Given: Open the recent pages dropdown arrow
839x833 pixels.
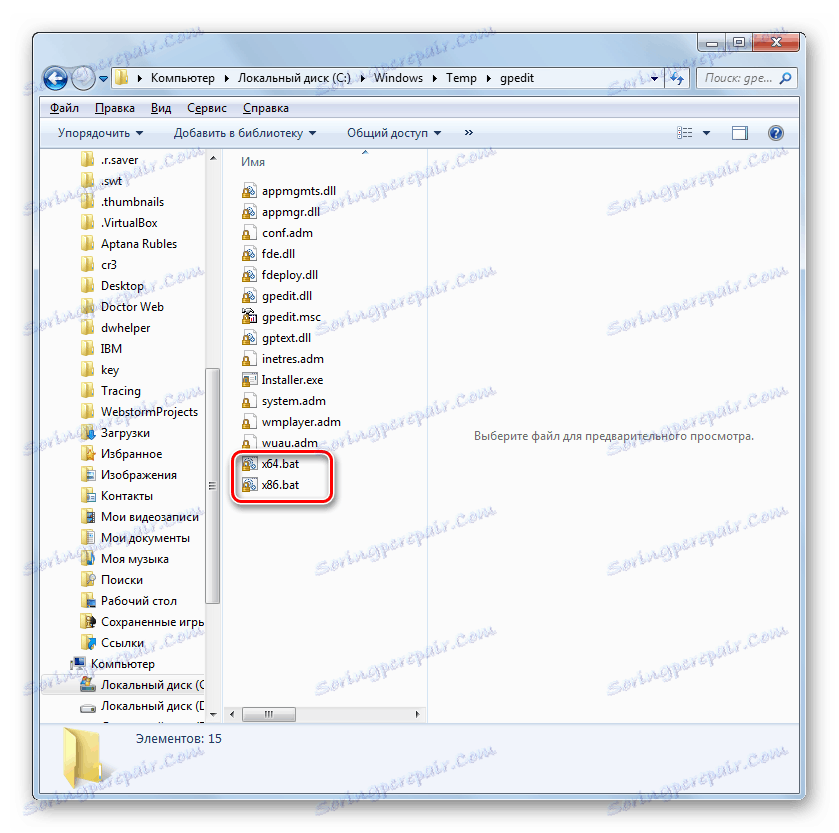Looking at the screenshot, I should [x=103, y=79].
